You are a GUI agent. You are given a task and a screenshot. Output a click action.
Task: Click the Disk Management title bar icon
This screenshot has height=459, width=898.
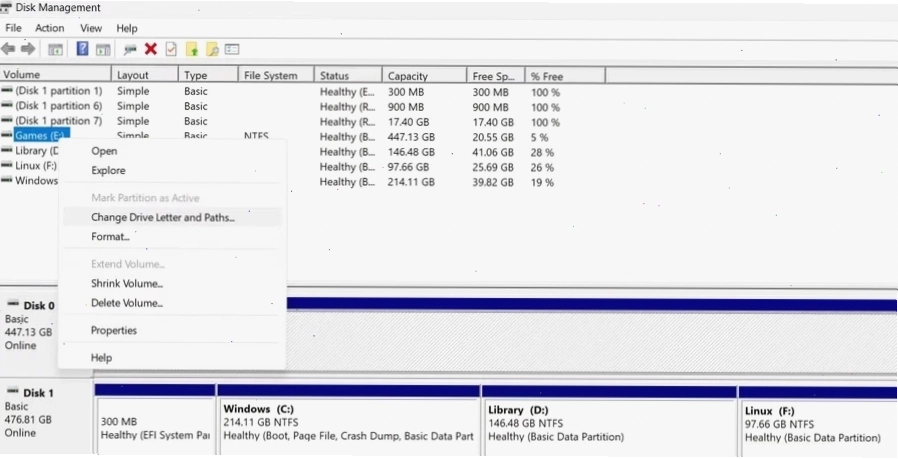click(x=6, y=7)
